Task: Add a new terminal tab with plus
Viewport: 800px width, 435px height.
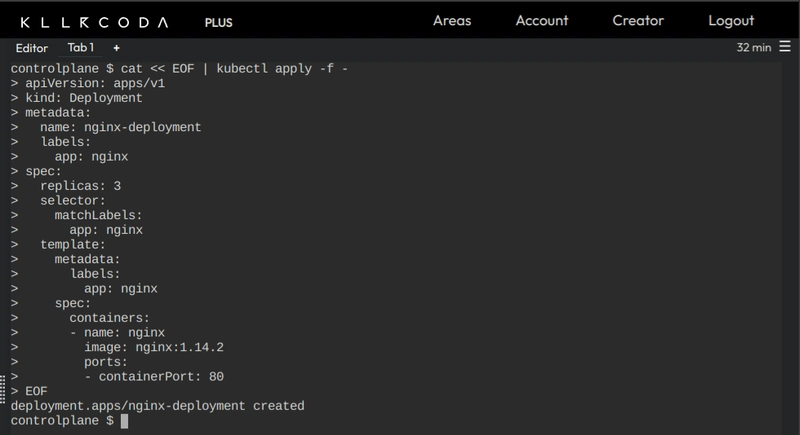Action: [x=116, y=48]
